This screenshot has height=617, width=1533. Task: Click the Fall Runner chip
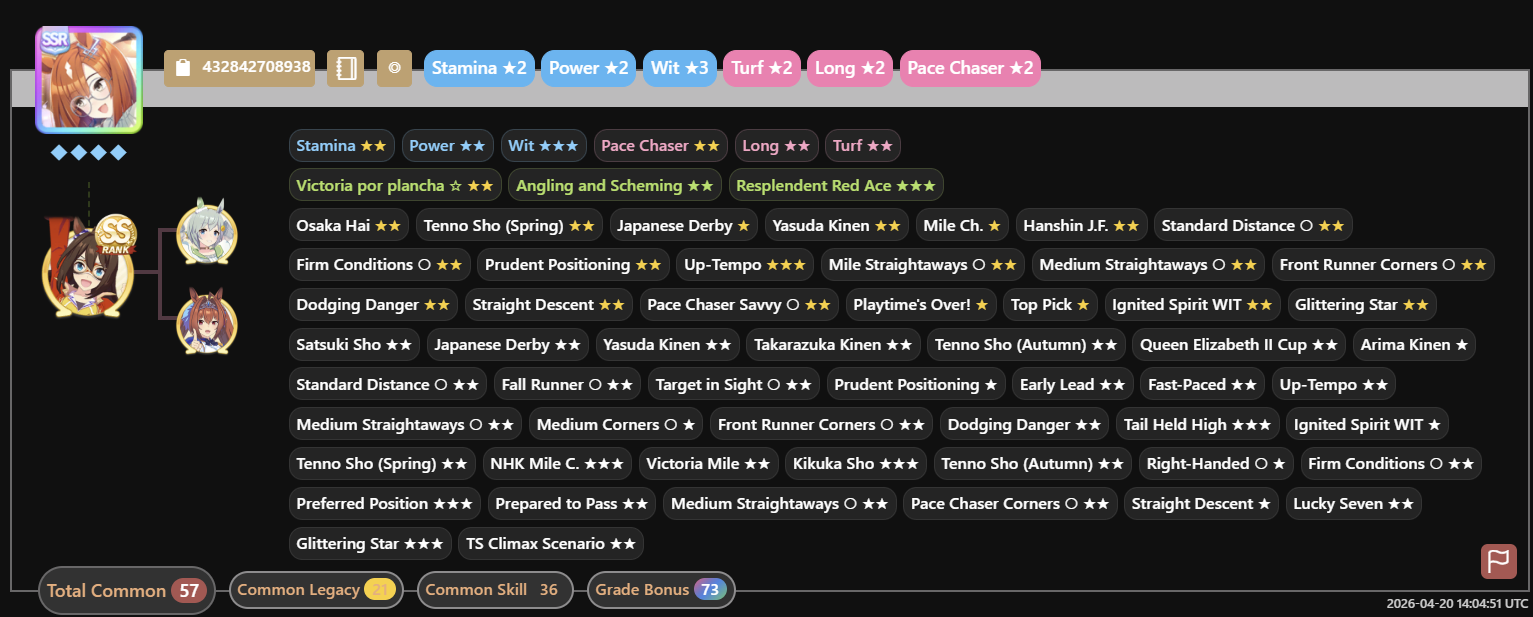[x=567, y=384]
